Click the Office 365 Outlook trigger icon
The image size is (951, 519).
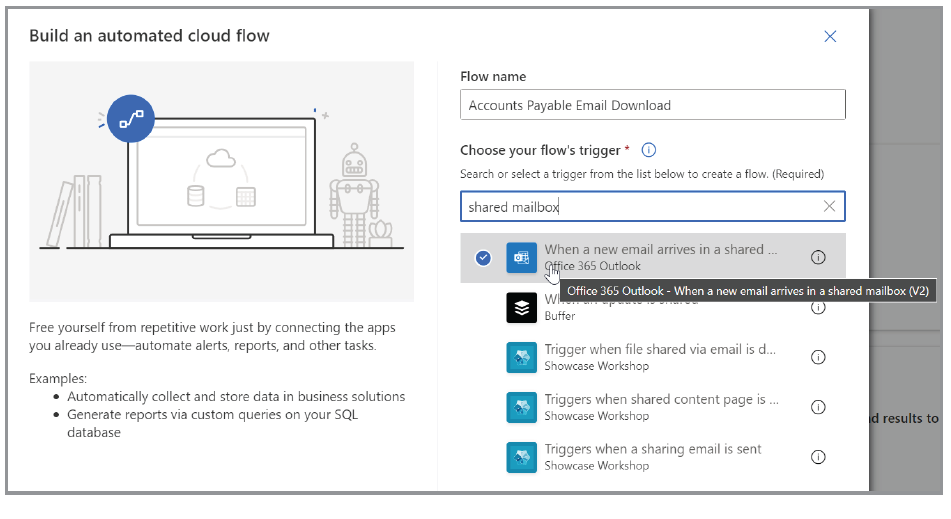click(521, 258)
